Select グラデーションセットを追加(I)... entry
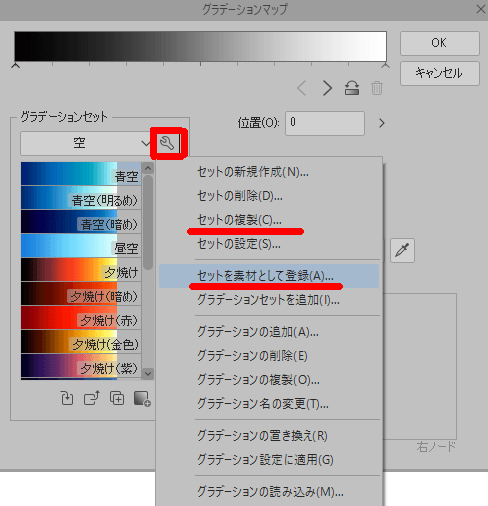 pyautogui.click(x=269, y=300)
